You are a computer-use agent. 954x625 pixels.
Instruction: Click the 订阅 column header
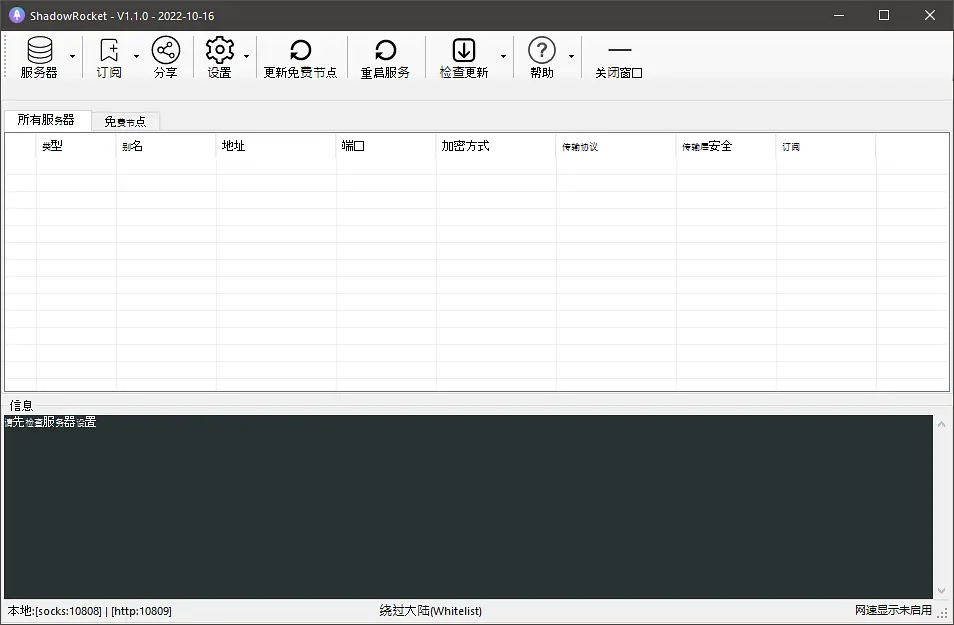[826, 146]
